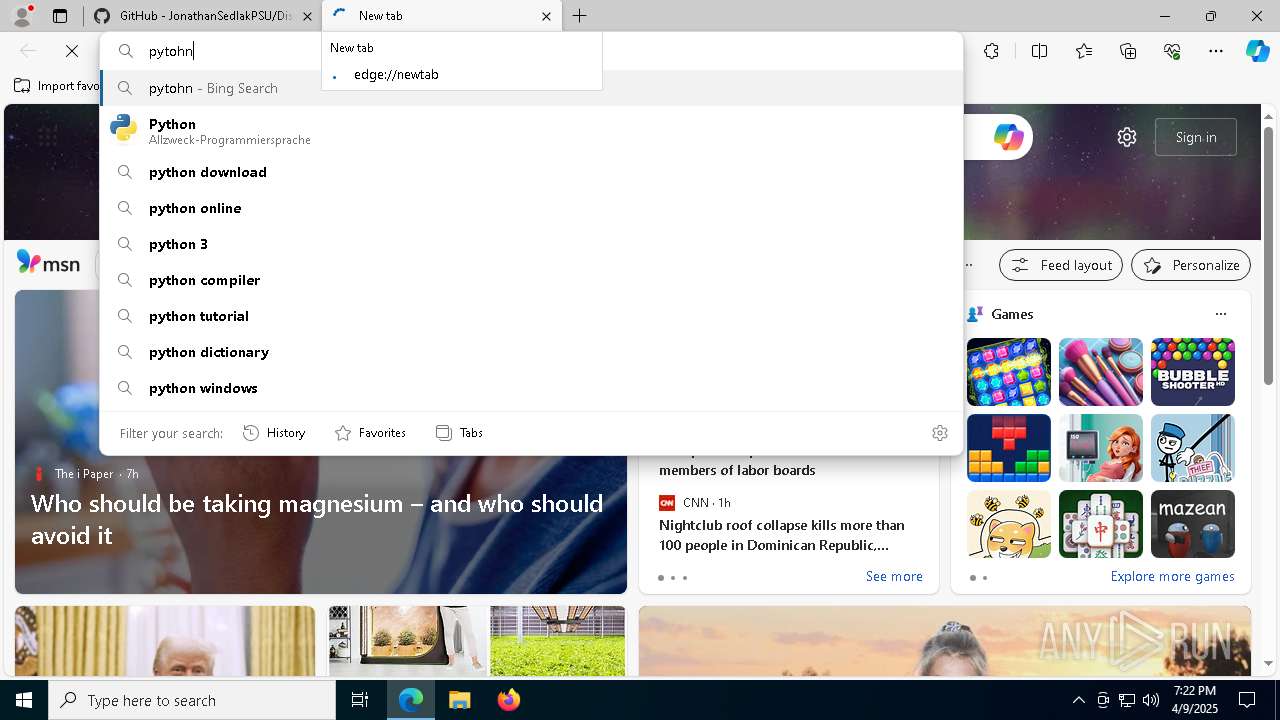Click the page vertical scrollbar
This screenshot has height=720, width=1280.
click(x=1268, y=255)
